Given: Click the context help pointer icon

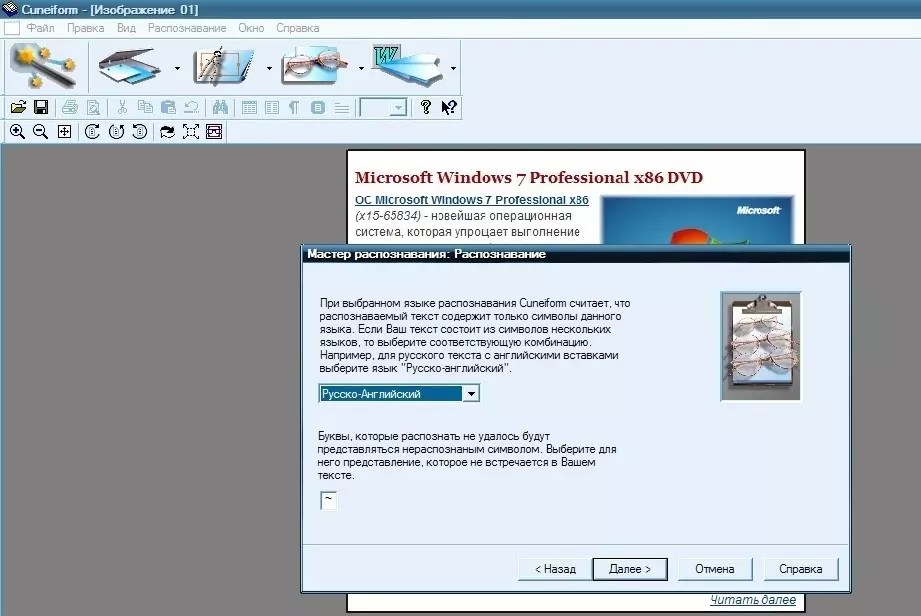Looking at the screenshot, I should (x=449, y=107).
